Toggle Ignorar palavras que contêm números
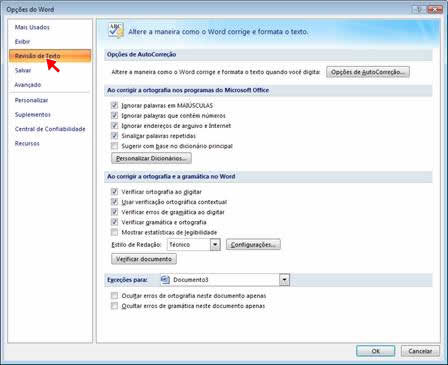 point(114,116)
